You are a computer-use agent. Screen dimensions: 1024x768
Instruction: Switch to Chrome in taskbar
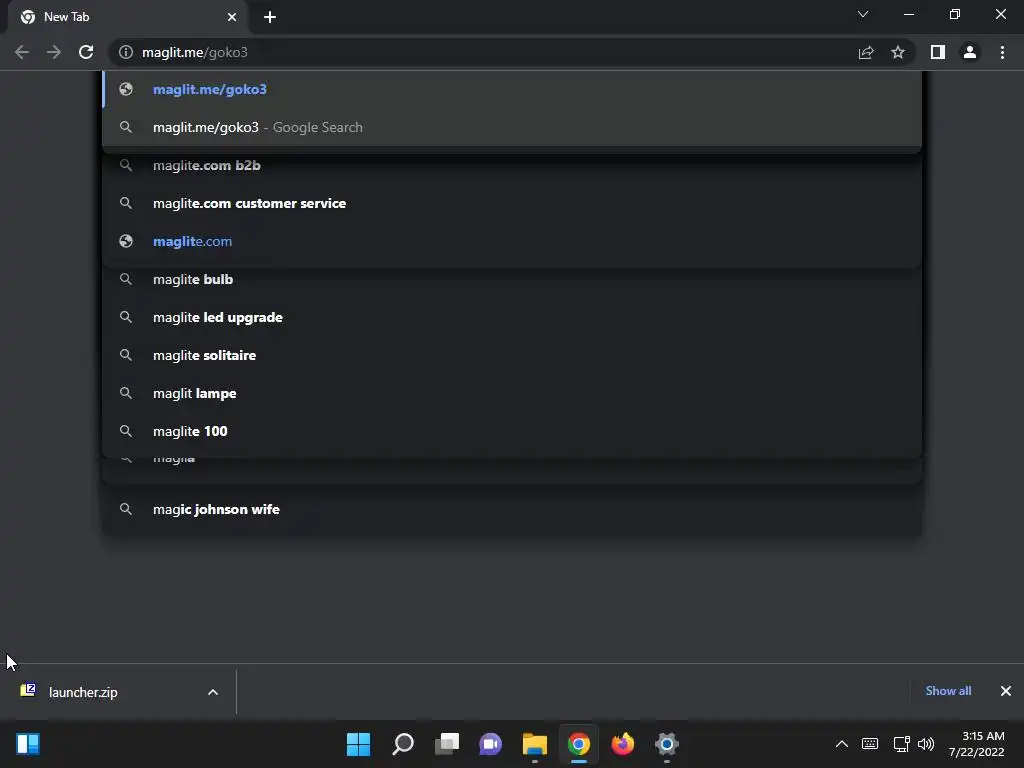(x=579, y=744)
